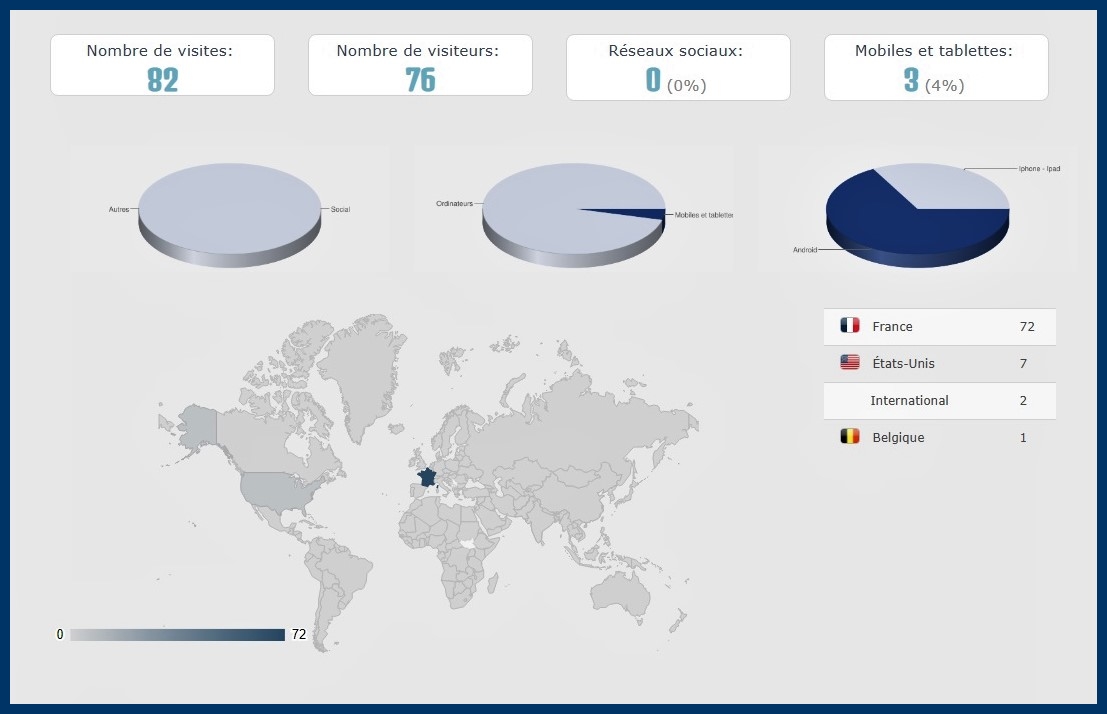1107x714 pixels.
Task: Open the Nombre de visites card
Action: (x=162, y=65)
